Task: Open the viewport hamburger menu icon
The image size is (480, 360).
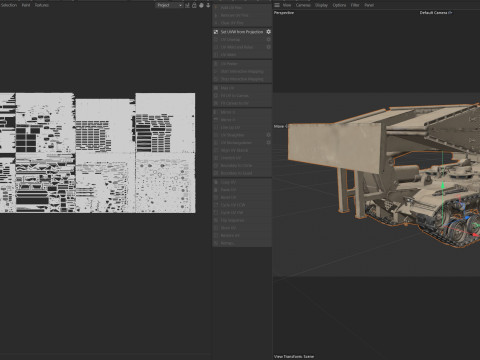Action: [277, 5]
